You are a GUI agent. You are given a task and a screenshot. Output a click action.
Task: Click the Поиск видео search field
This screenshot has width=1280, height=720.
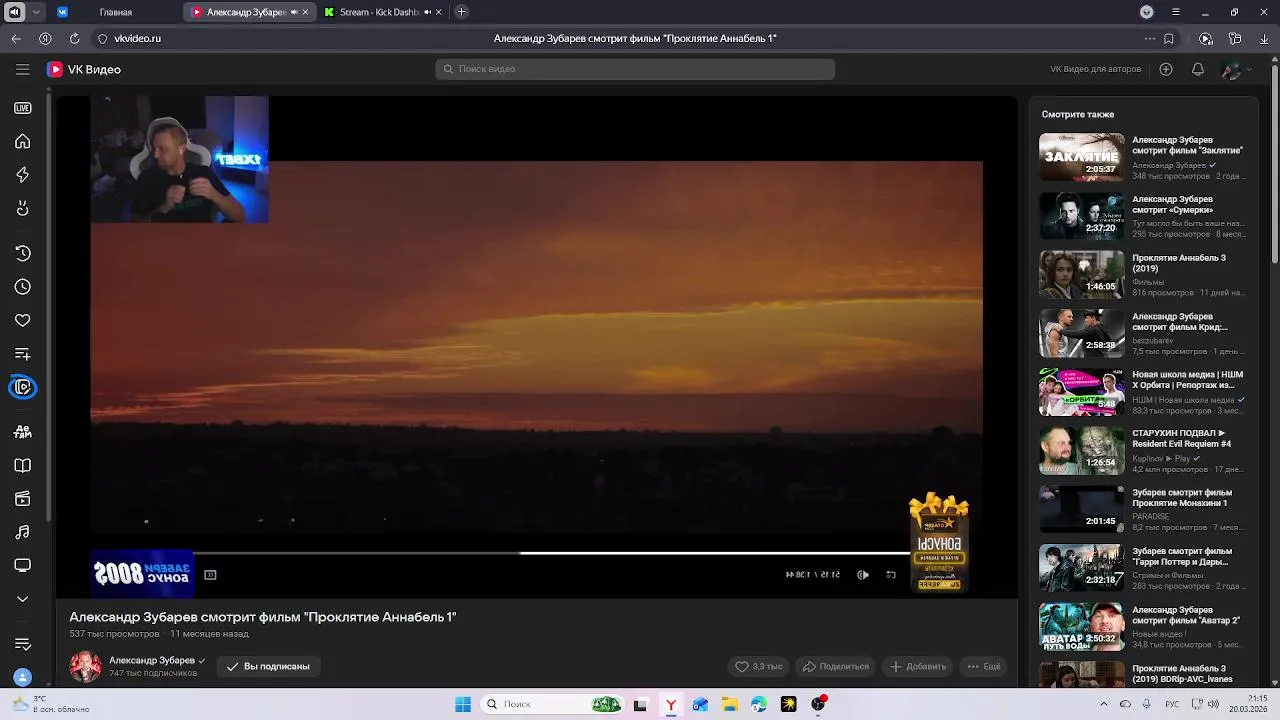click(635, 69)
